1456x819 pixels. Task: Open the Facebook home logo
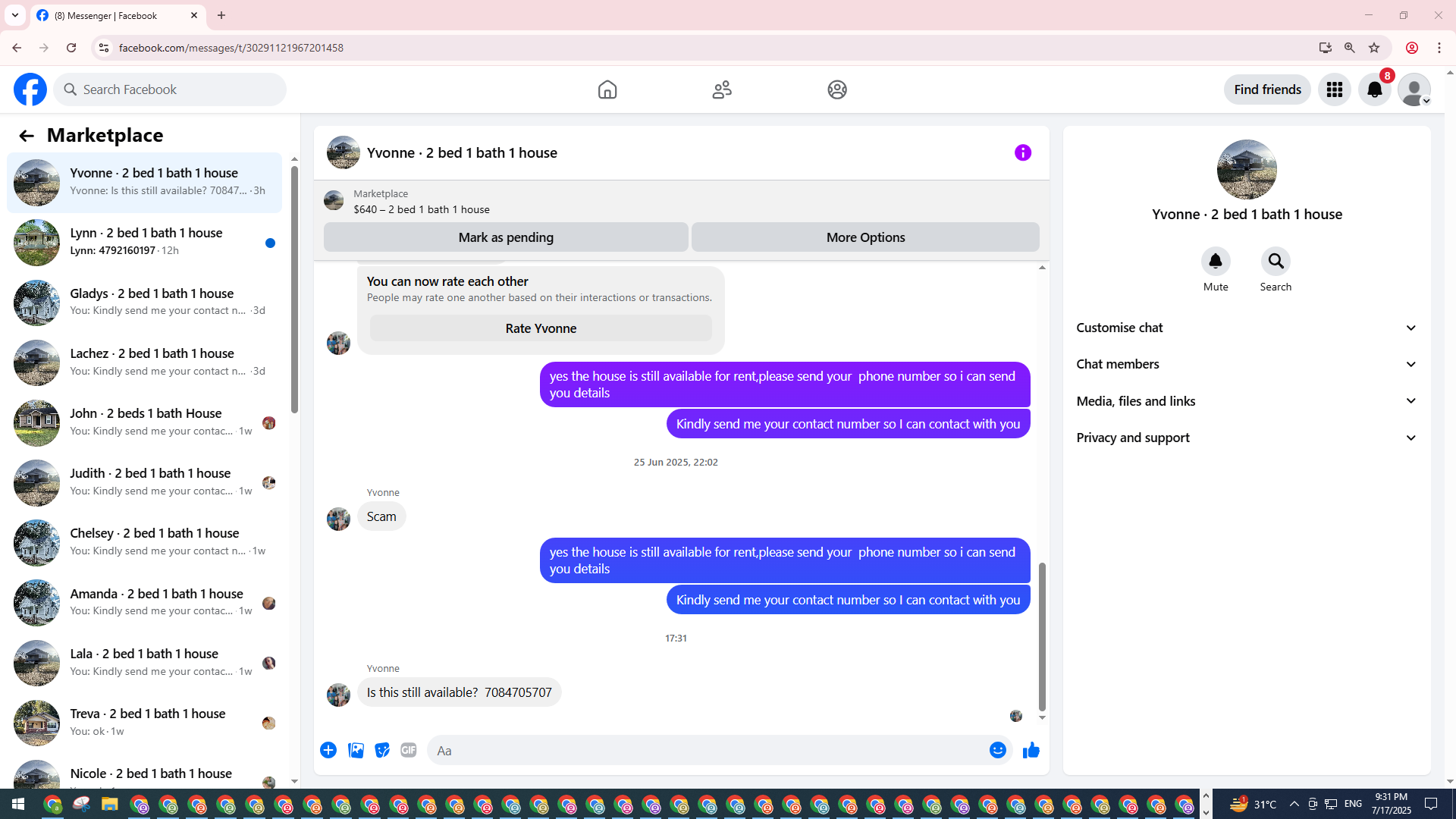(30, 89)
